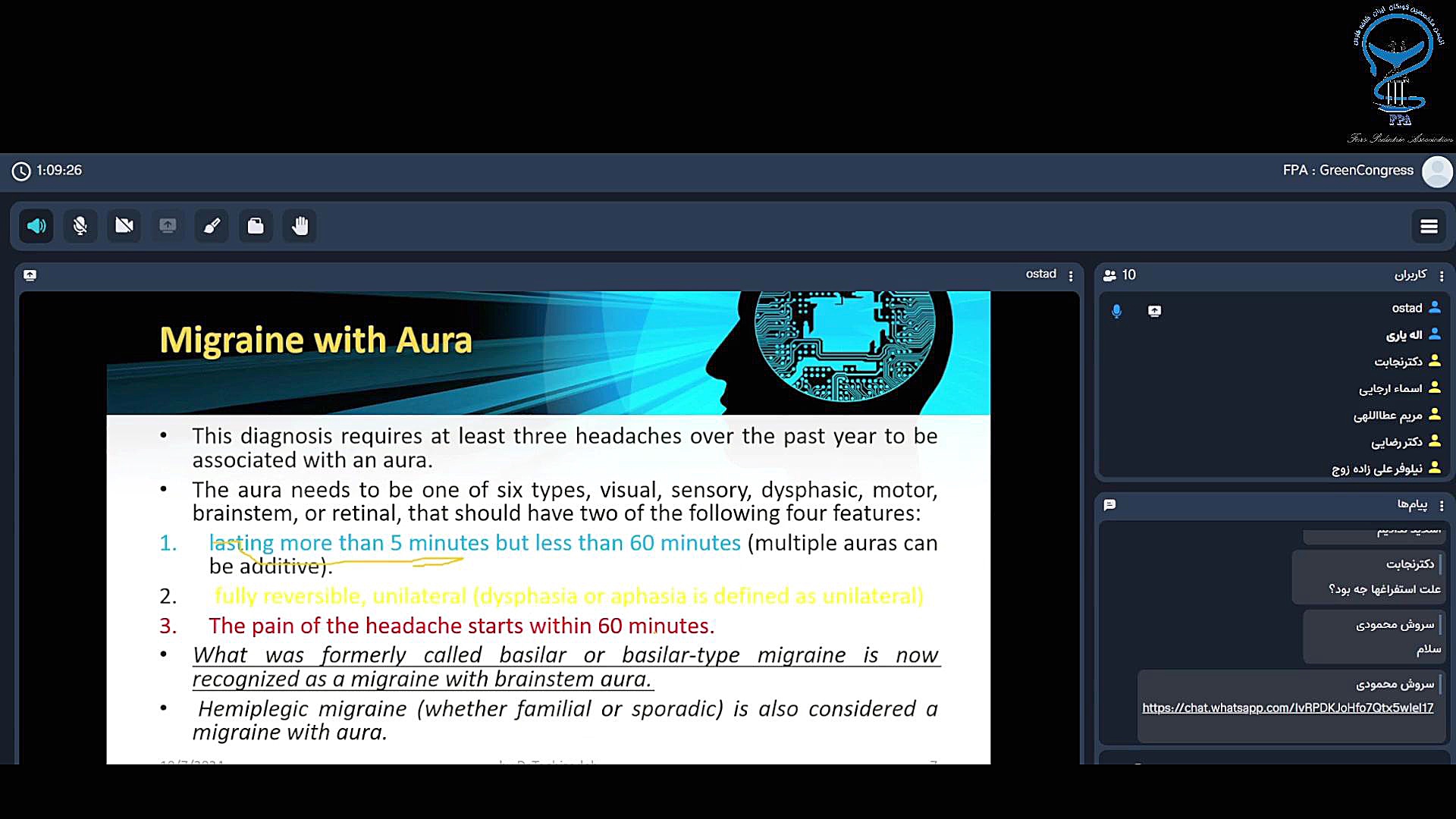
Task: Open the hamburger menu
Action: pos(1429,226)
